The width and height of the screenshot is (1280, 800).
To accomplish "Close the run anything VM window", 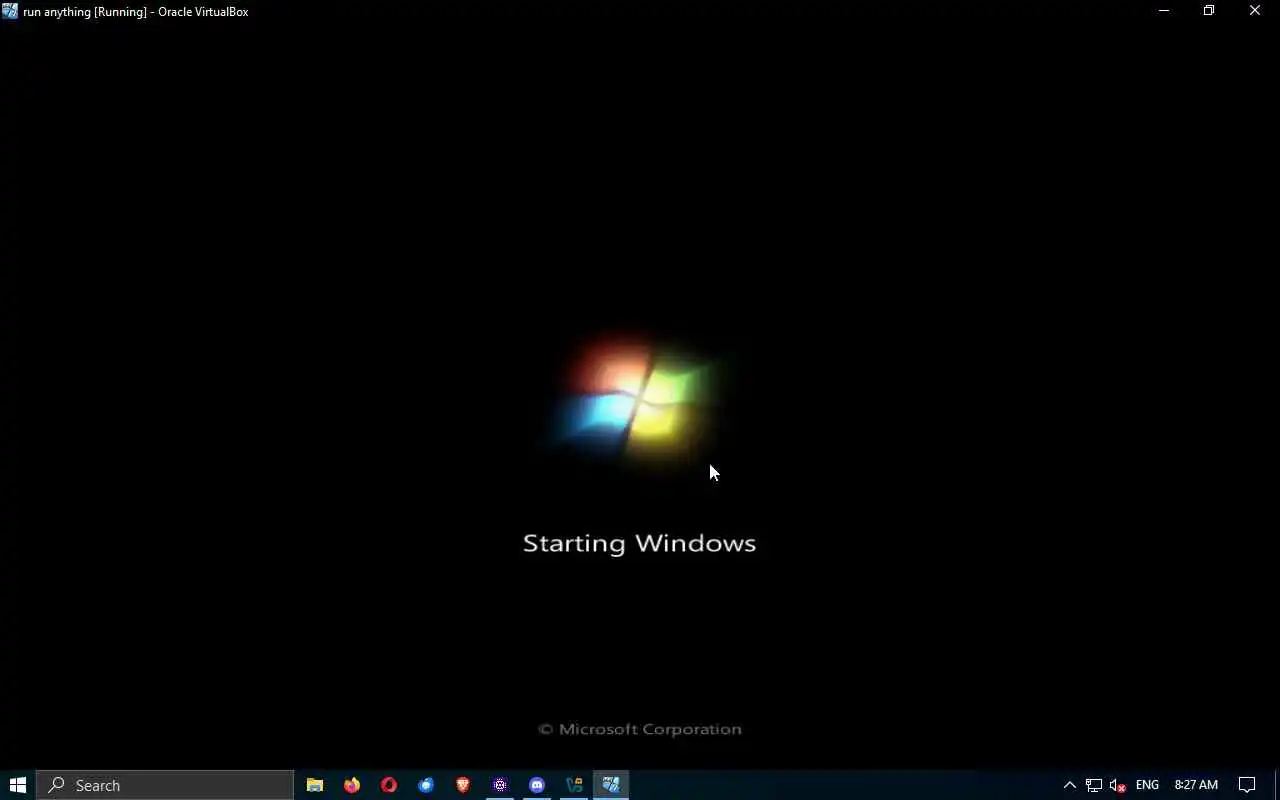I will click(1255, 11).
